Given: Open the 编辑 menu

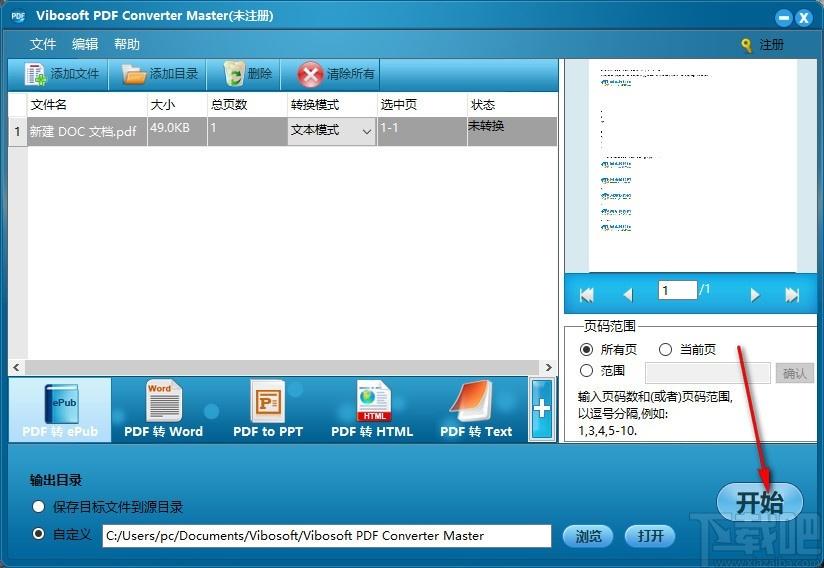Looking at the screenshot, I should pos(85,44).
